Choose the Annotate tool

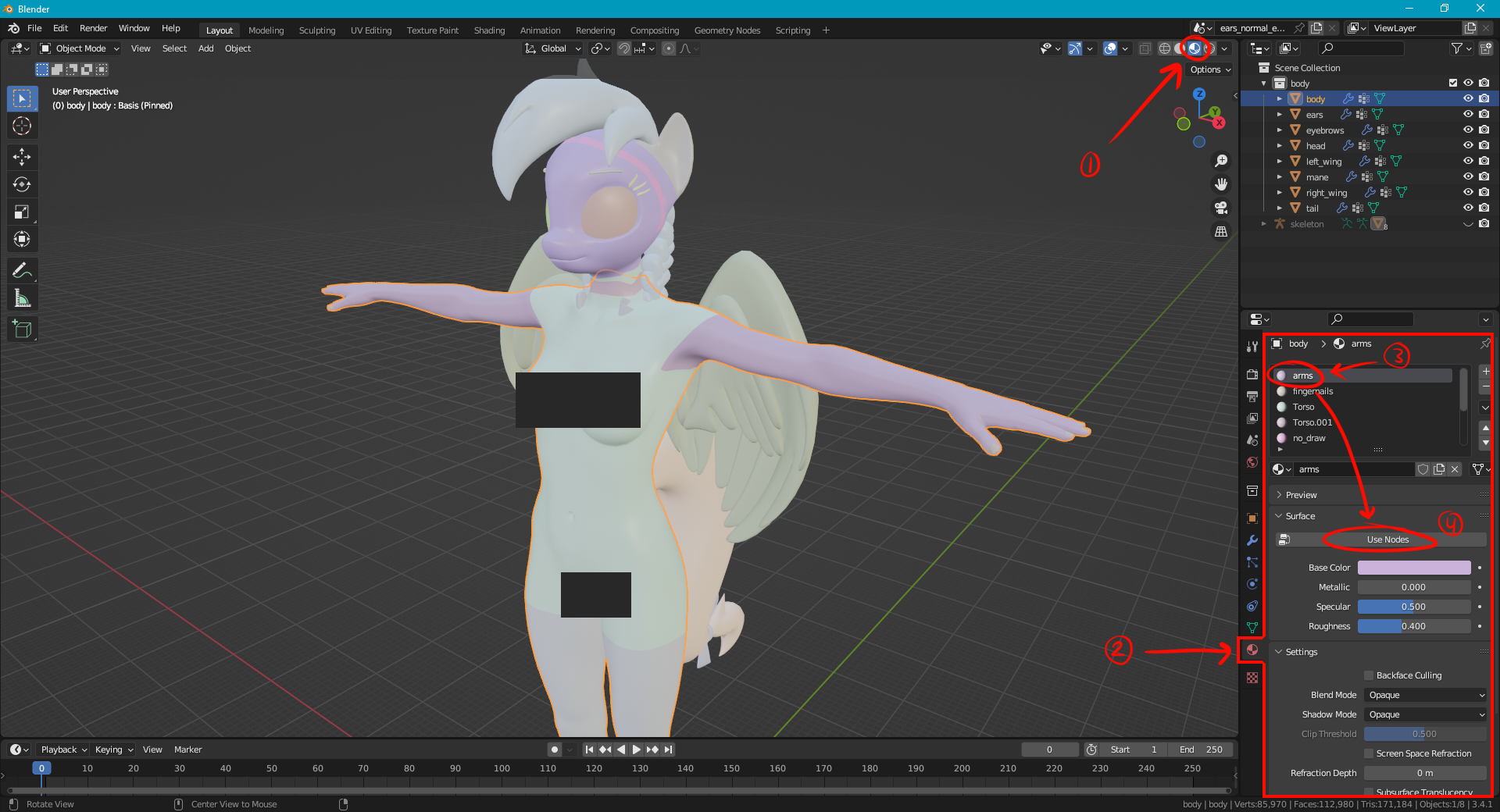coord(22,271)
